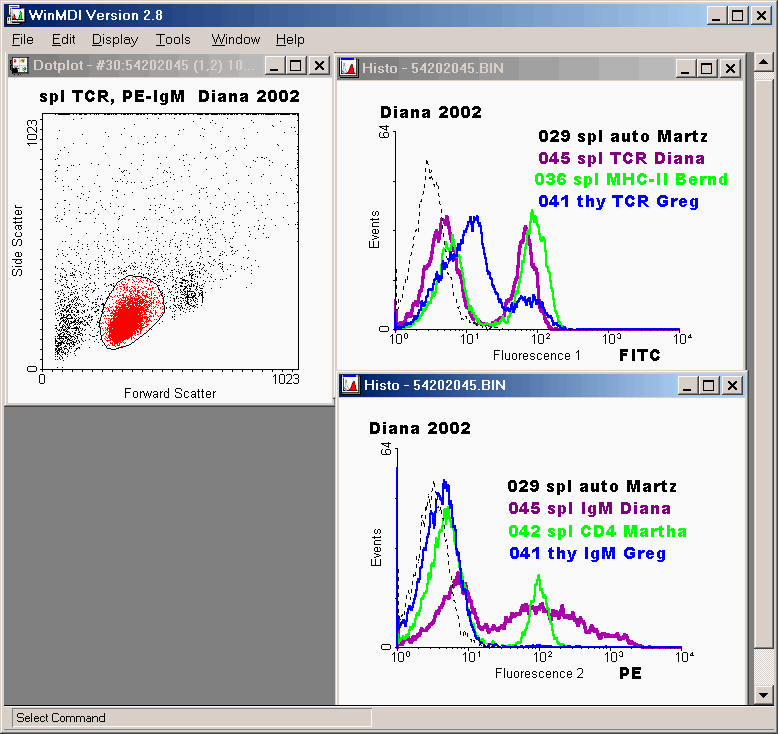Maximize the Dotplot window
778x734 pixels.
pyautogui.click(x=295, y=66)
